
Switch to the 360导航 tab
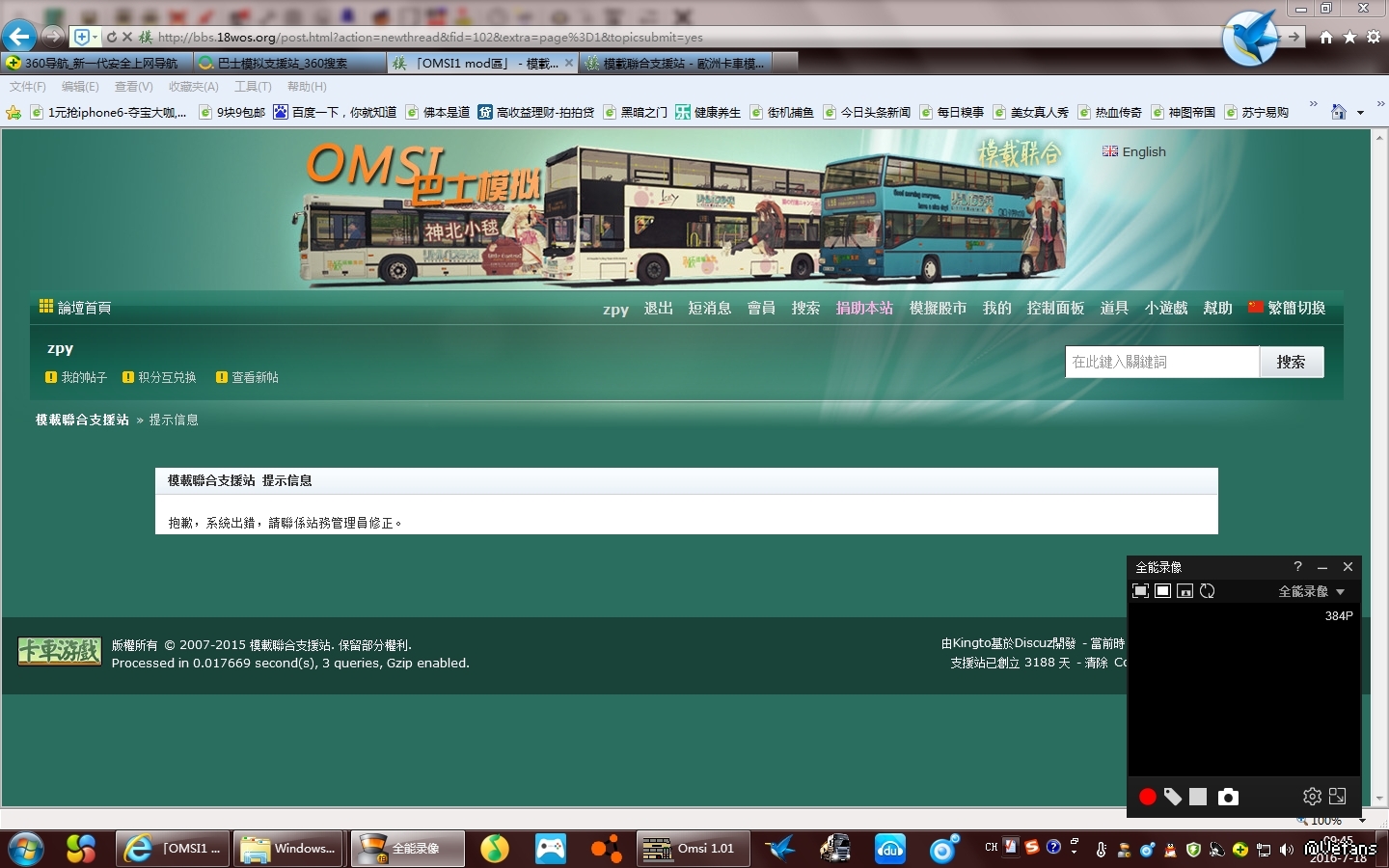tap(96, 63)
